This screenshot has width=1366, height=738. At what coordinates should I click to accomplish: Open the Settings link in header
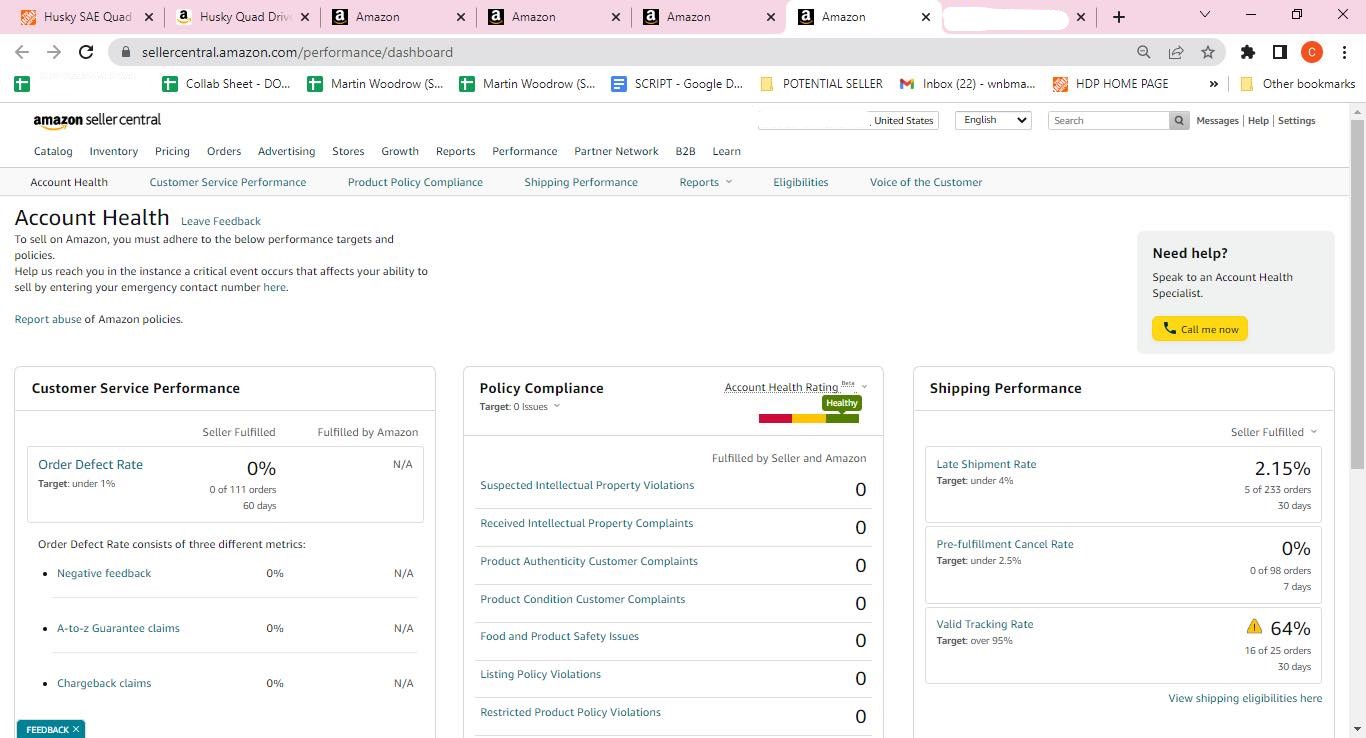1296,120
